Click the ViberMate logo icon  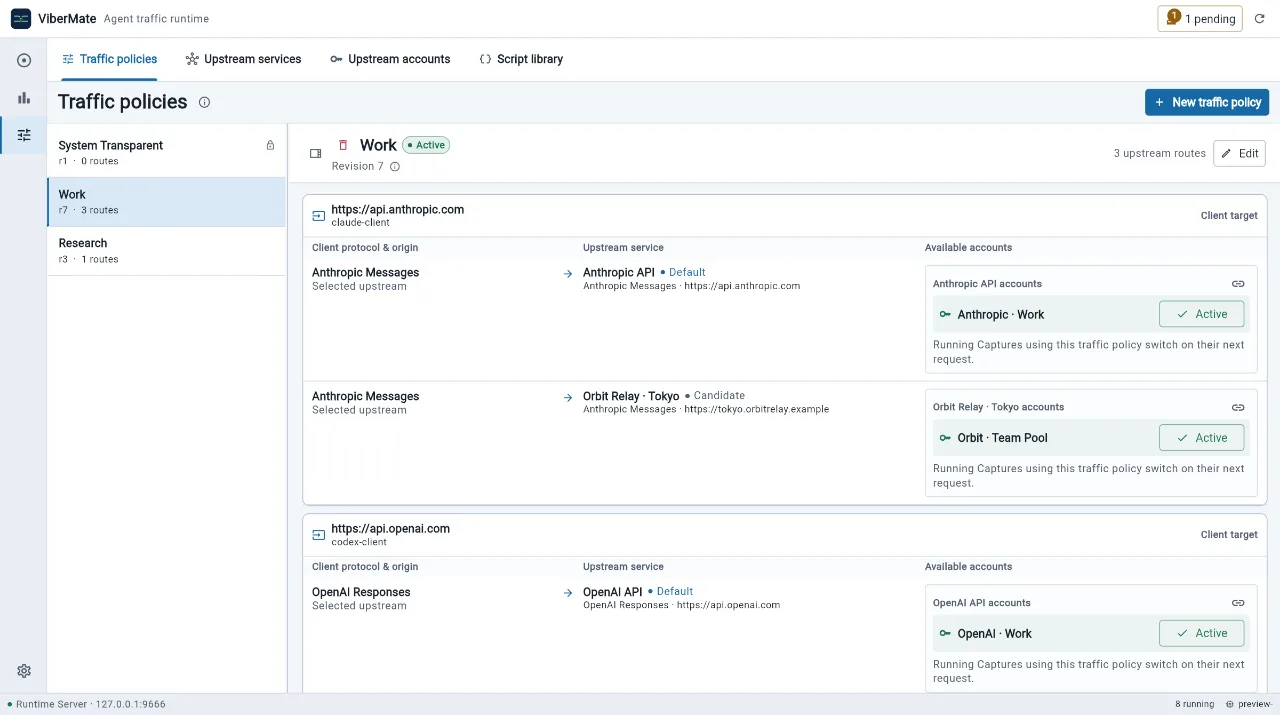point(21,18)
